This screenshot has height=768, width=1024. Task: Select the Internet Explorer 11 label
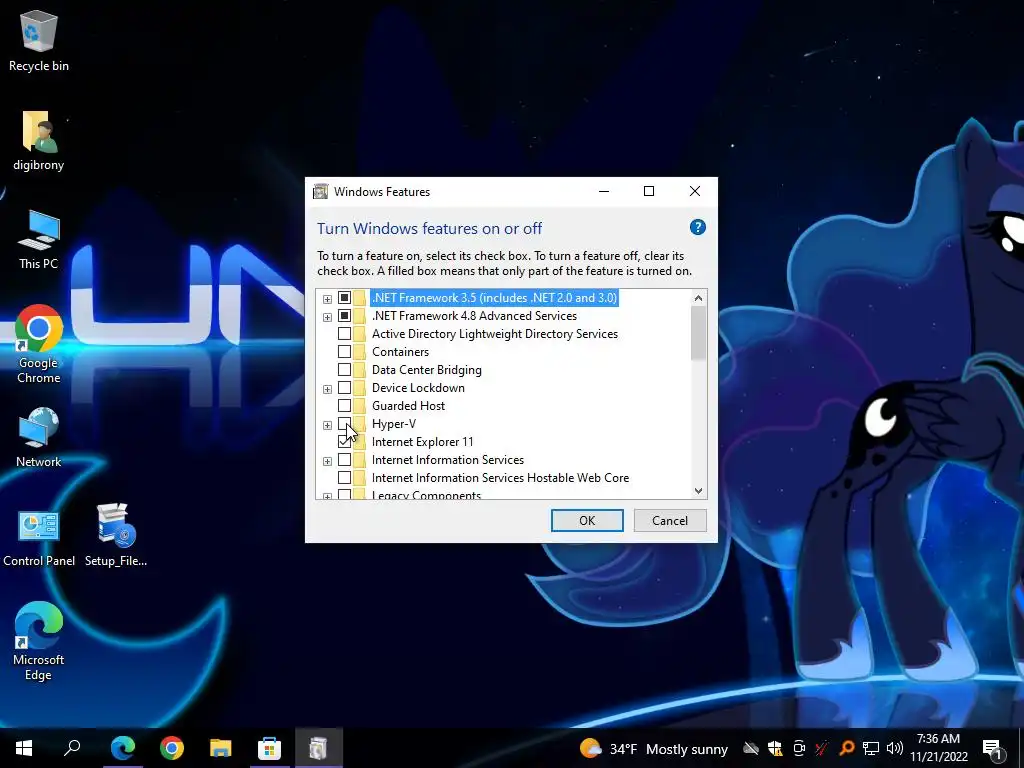coord(423,442)
